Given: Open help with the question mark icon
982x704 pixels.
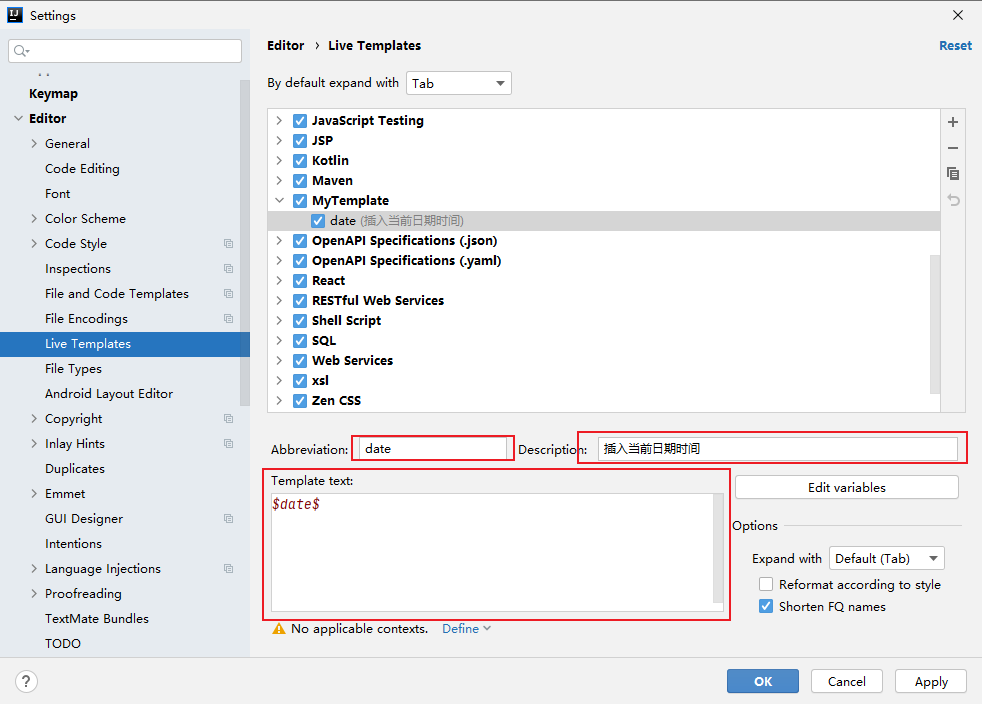Looking at the screenshot, I should (x=26, y=681).
